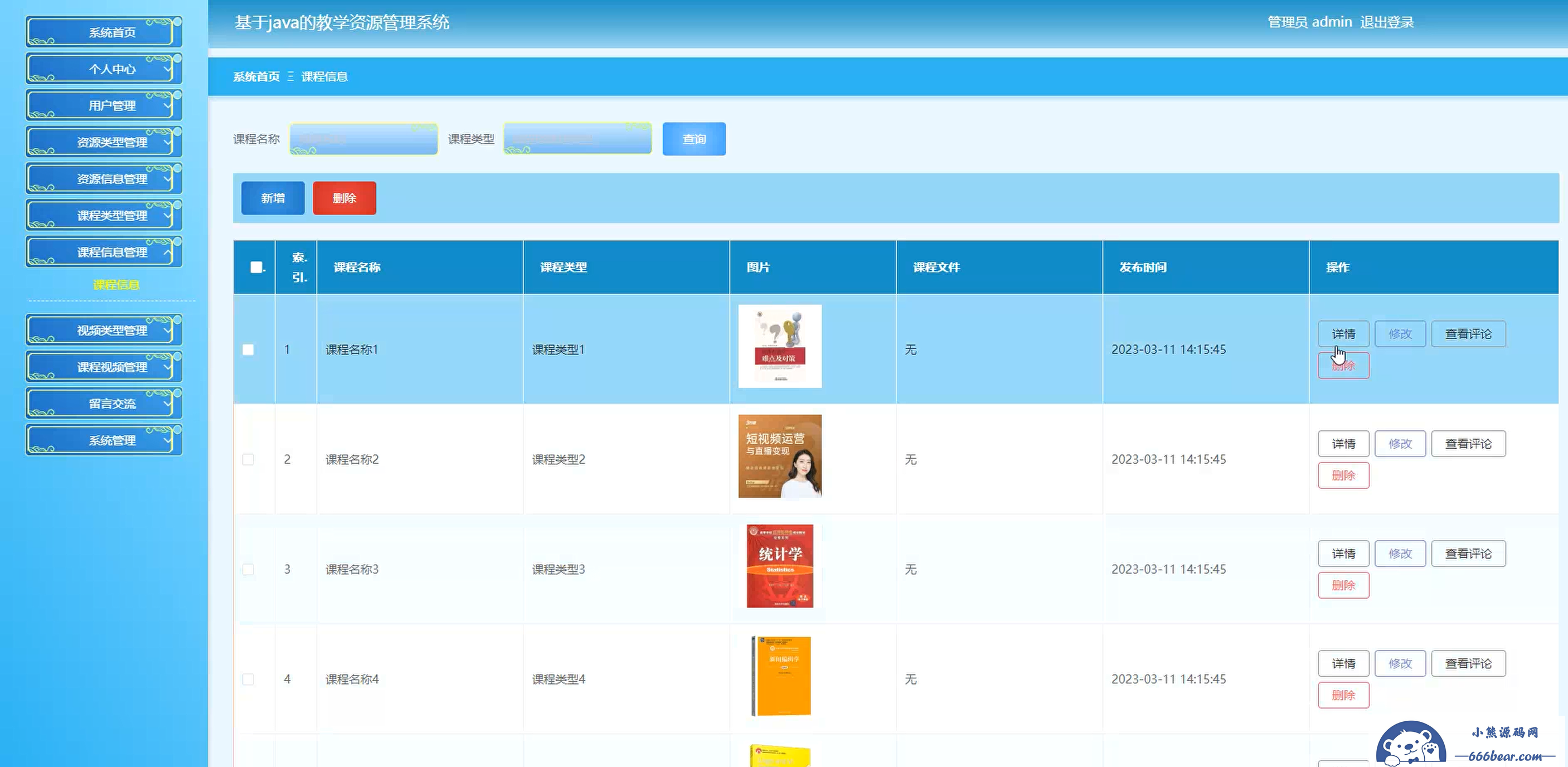Open orange book cover for 课程名称4
1568x767 pixels.
pyautogui.click(x=781, y=676)
